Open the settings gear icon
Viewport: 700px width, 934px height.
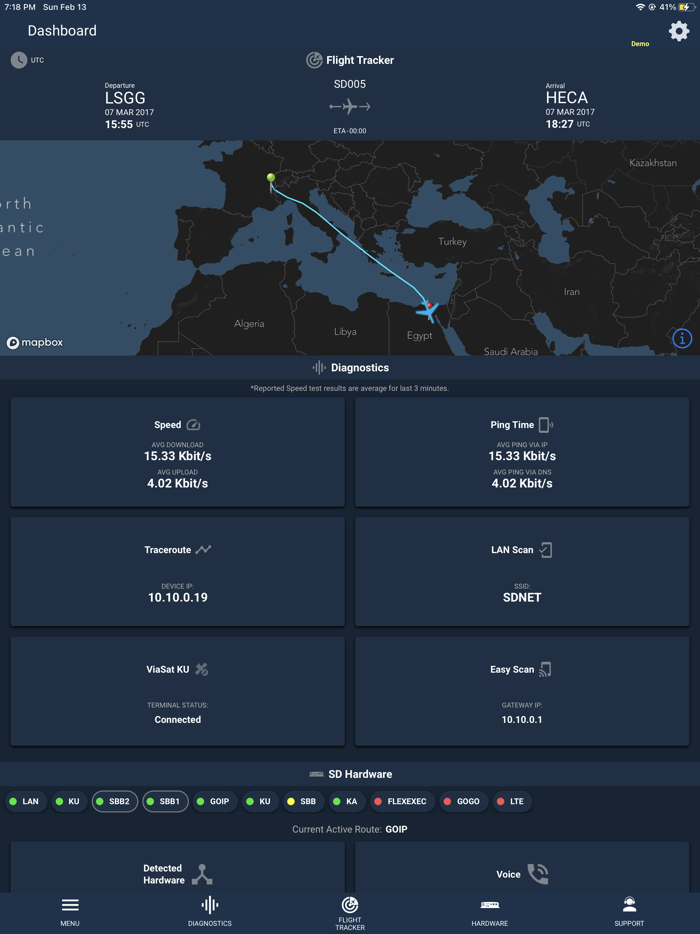679,31
